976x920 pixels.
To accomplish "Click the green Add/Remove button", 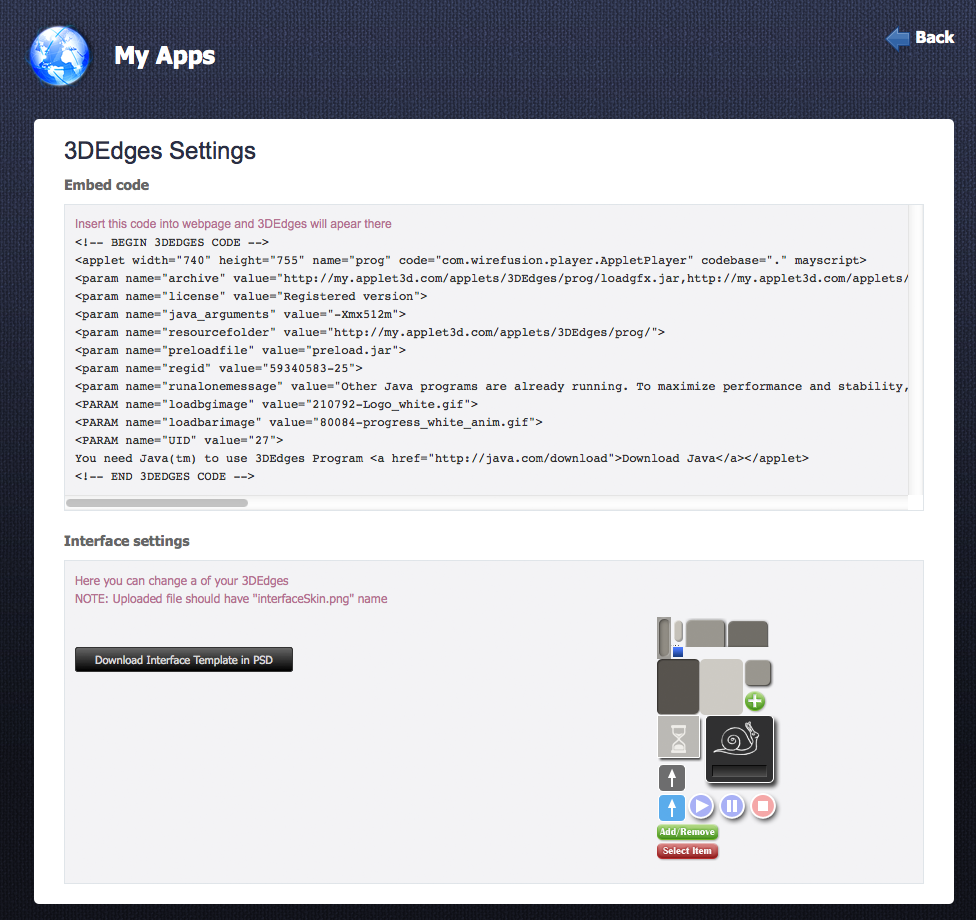I will point(687,832).
